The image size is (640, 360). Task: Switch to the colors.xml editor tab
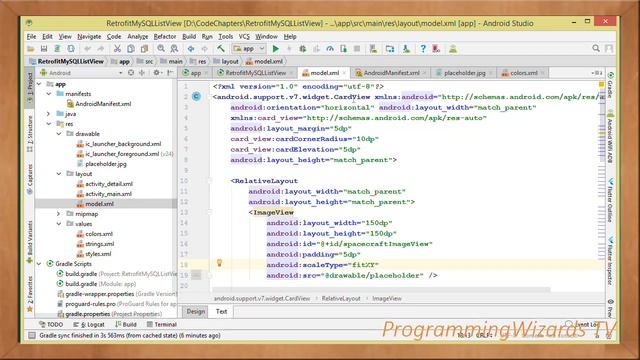(x=523, y=73)
